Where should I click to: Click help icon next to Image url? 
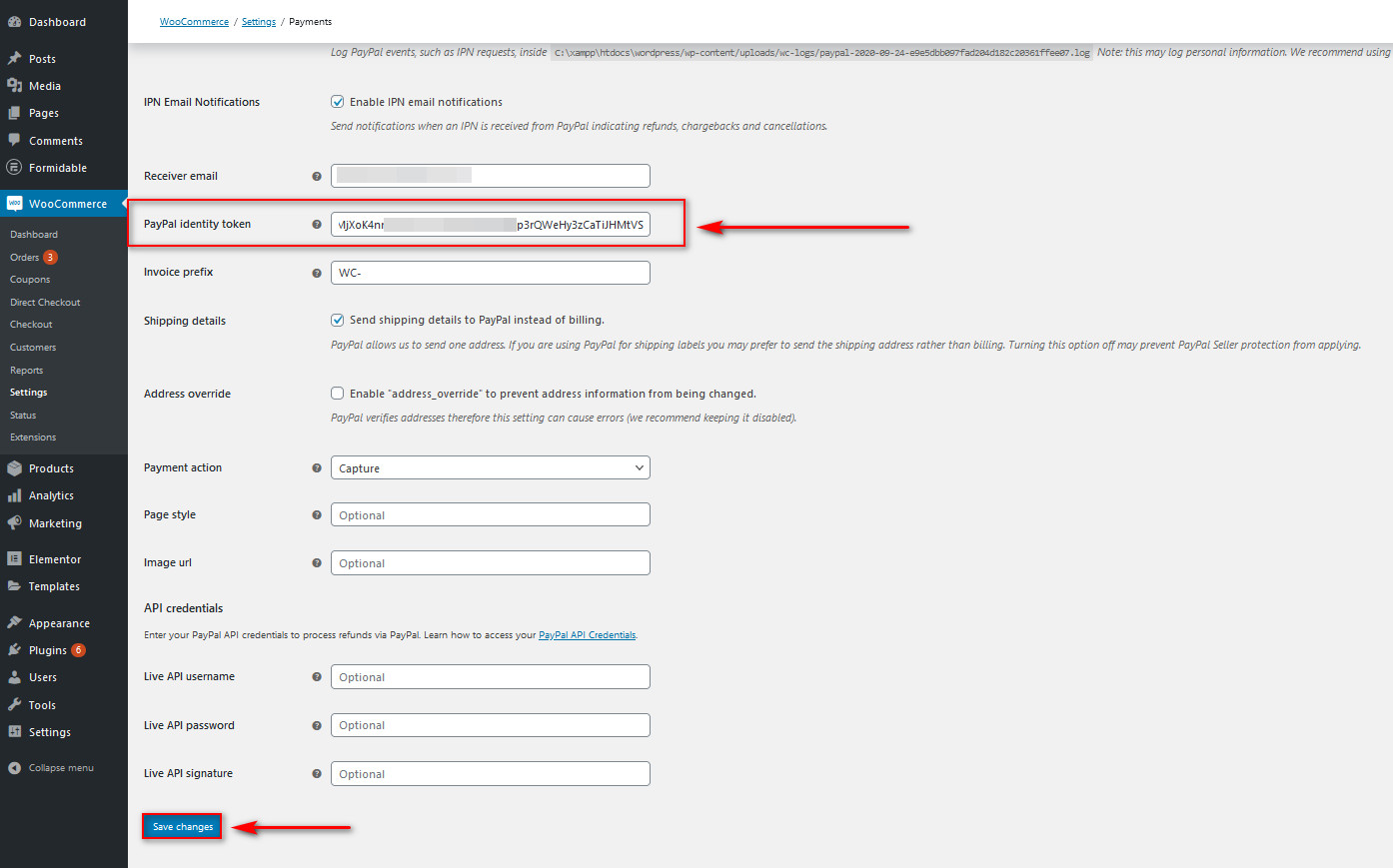317,563
